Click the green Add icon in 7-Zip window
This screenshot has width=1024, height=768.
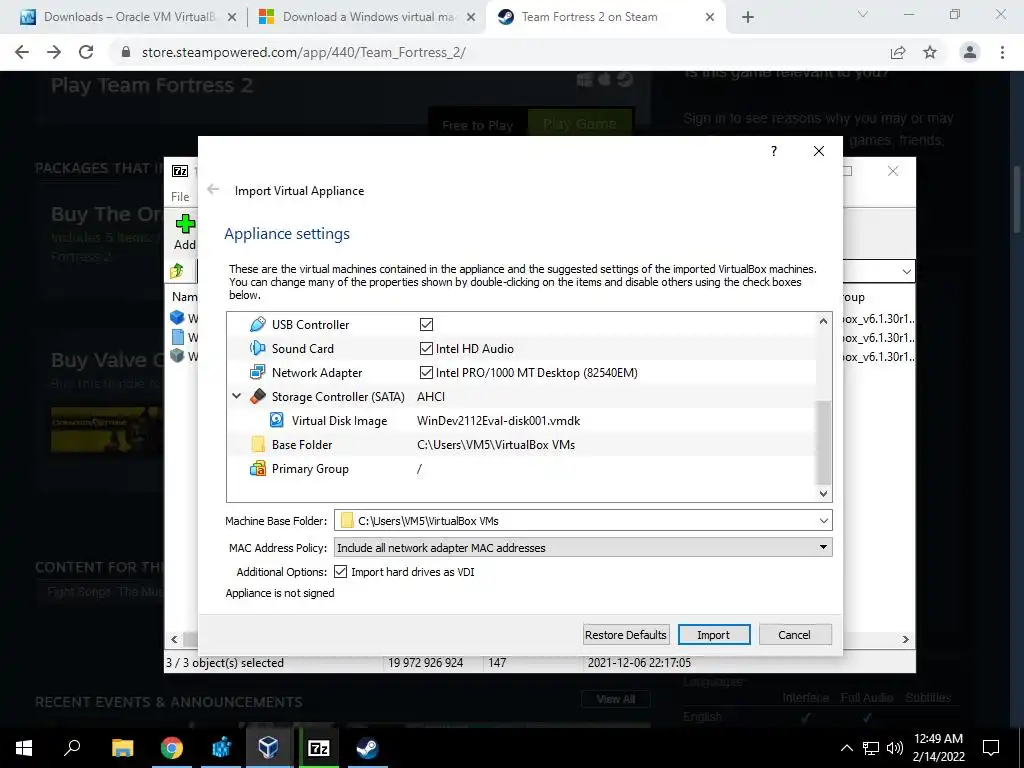(185, 224)
